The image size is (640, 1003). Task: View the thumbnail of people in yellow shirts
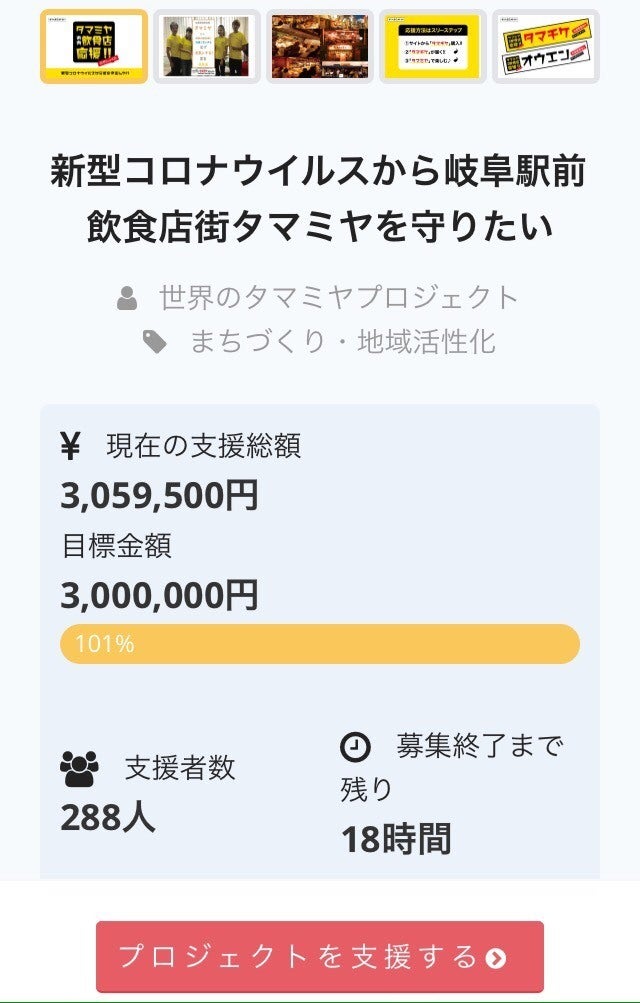click(207, 46)
